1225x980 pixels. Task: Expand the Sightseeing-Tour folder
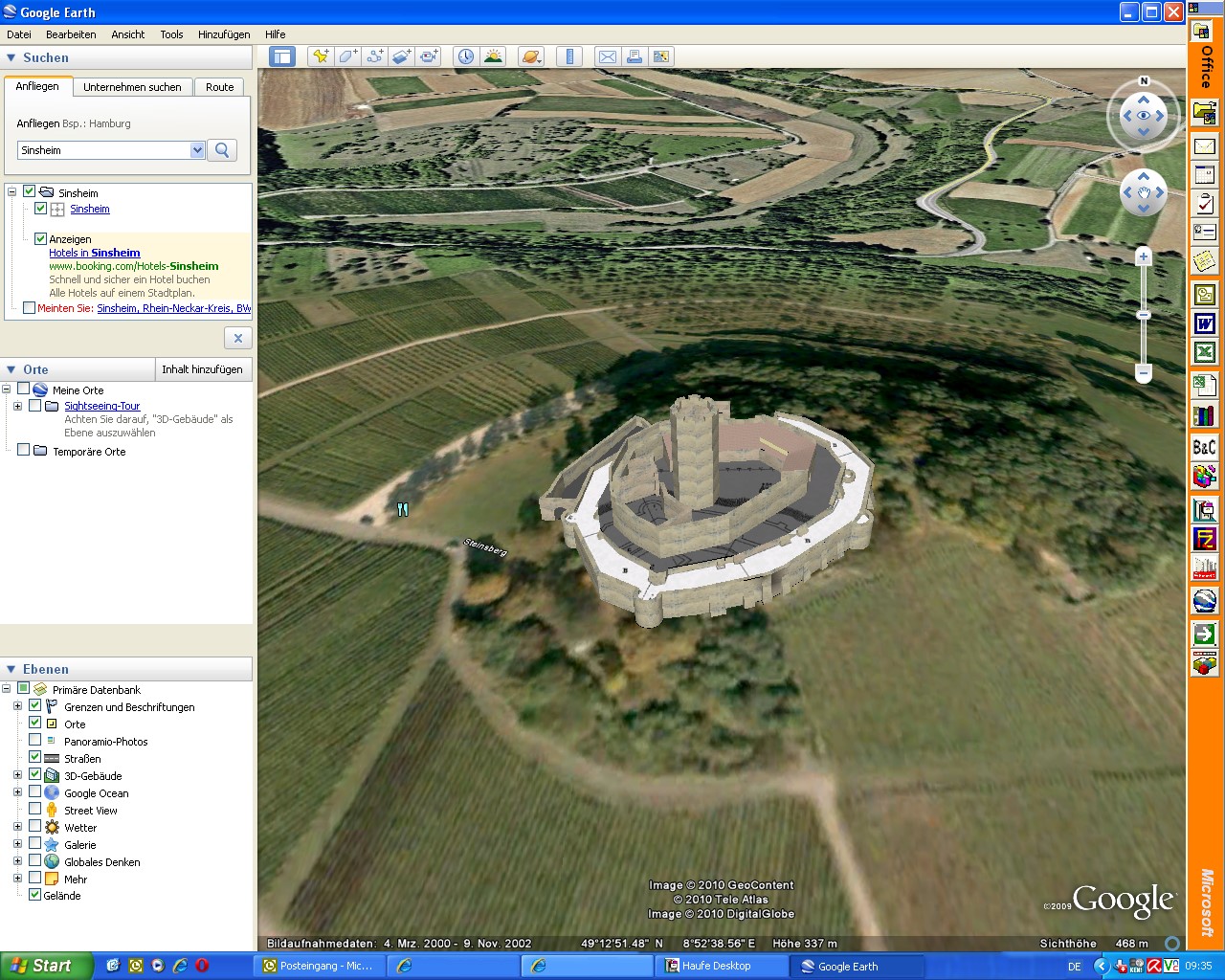[17, 406]
